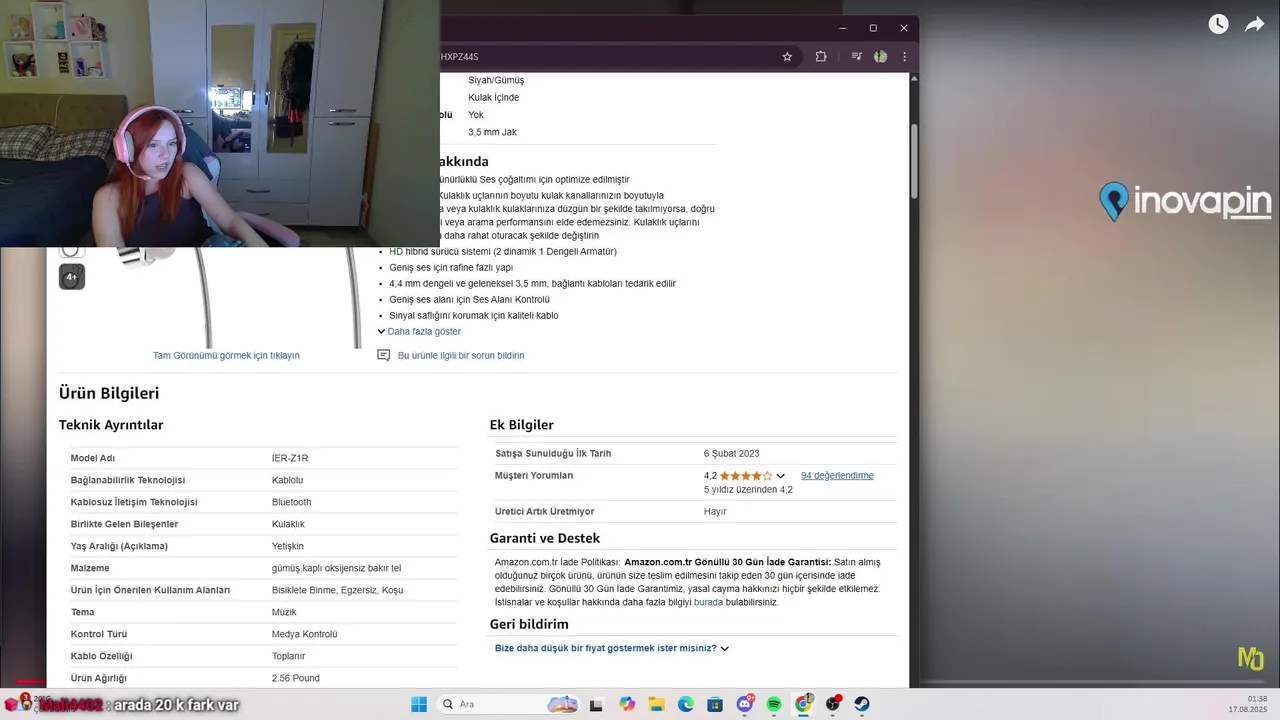Open Bu ürünle ilgili bir sorun bildirin link
Viewport: 1280px width, 720px height.
pyautogui.click(x=461, y=355)
